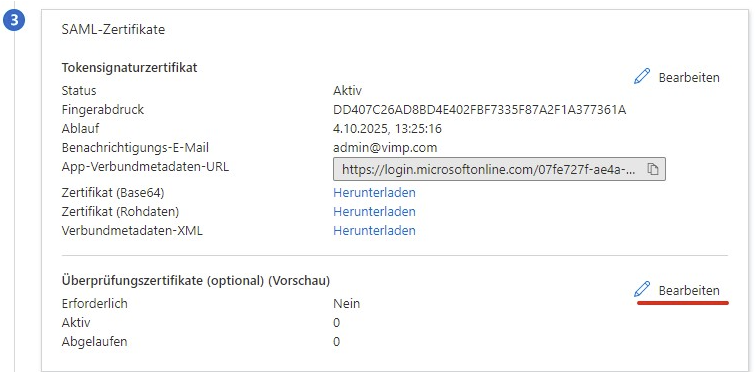Click the blue step 3 badge
The height and width of the screenshot is (372, 755).
point(14,23)
